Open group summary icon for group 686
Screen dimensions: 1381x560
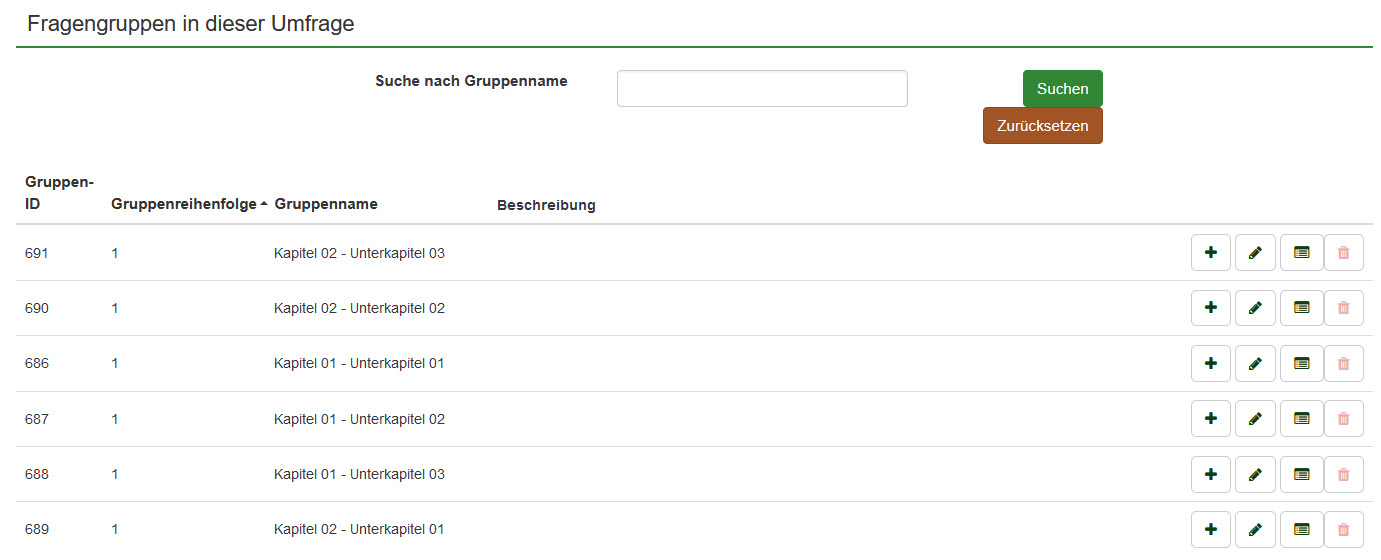tap(1301, 363)
